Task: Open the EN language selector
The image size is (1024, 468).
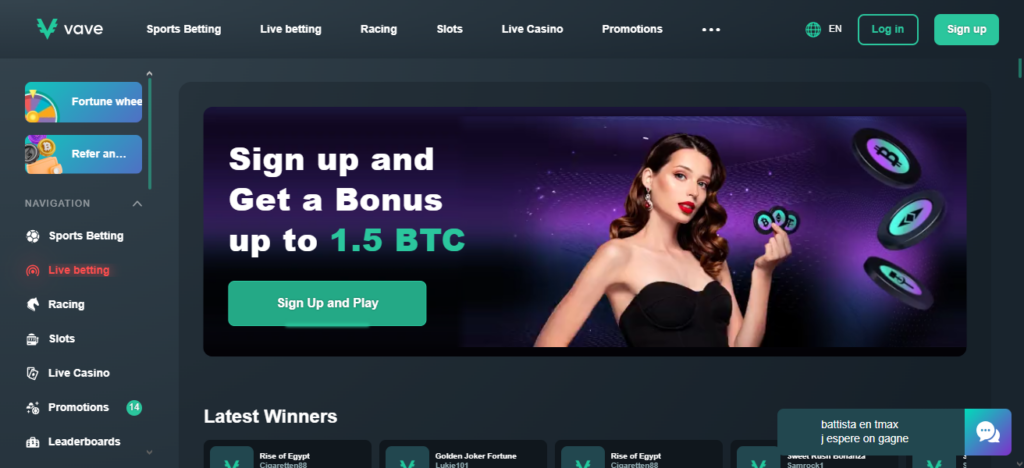Action: tap(835, 29)
